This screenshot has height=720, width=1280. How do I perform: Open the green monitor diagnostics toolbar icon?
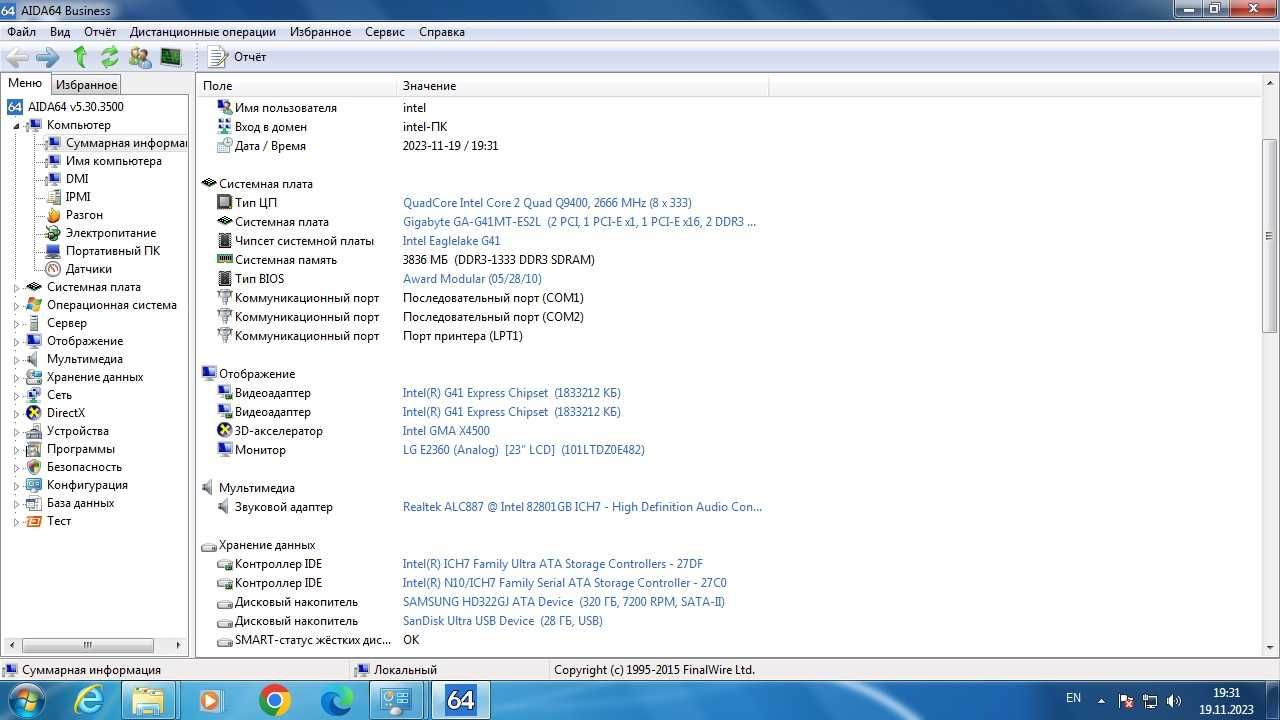(171, 57)
